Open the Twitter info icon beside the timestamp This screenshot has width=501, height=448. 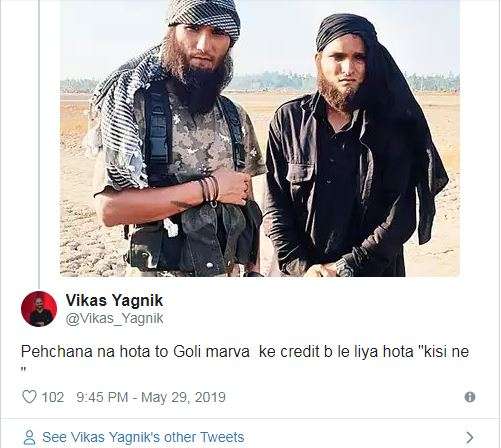[470, 397]
